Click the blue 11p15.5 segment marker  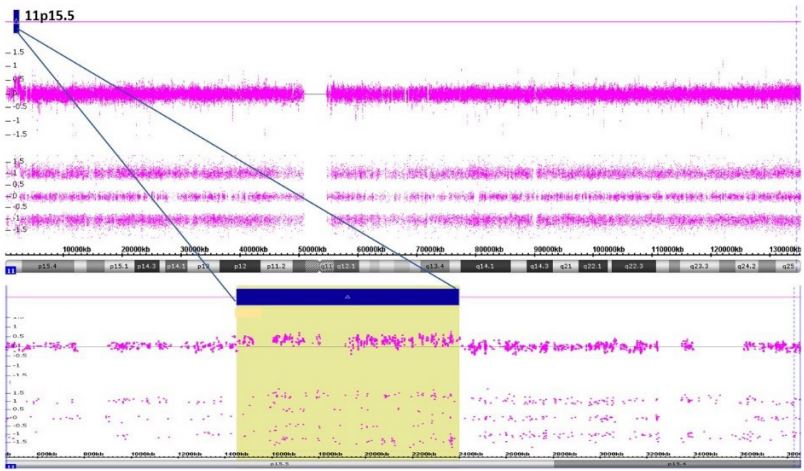(16, 20)
